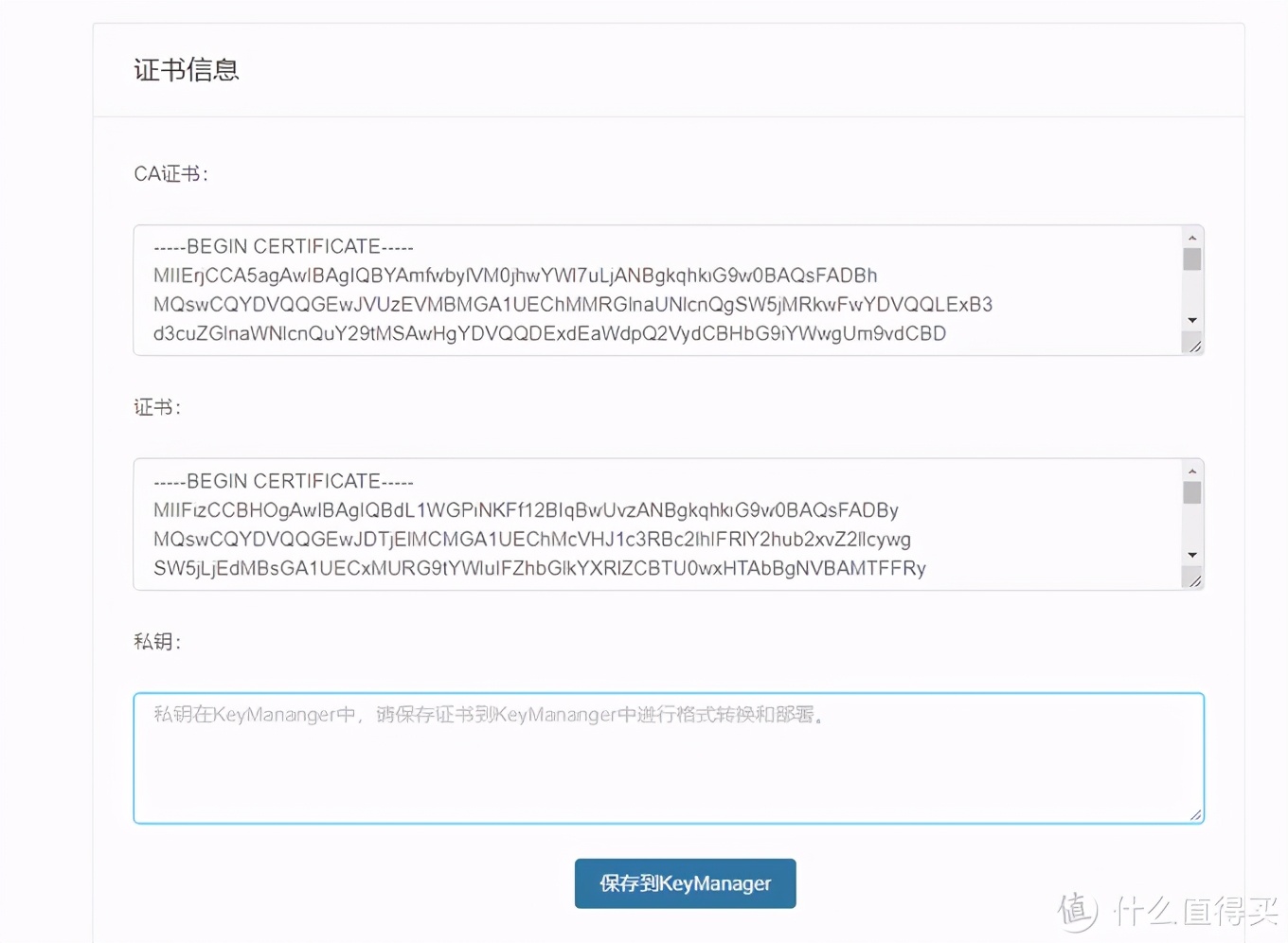Click the CA certificate scrollbar down arrow
The image size is (1288, 943).
(x=1192, y=321)
